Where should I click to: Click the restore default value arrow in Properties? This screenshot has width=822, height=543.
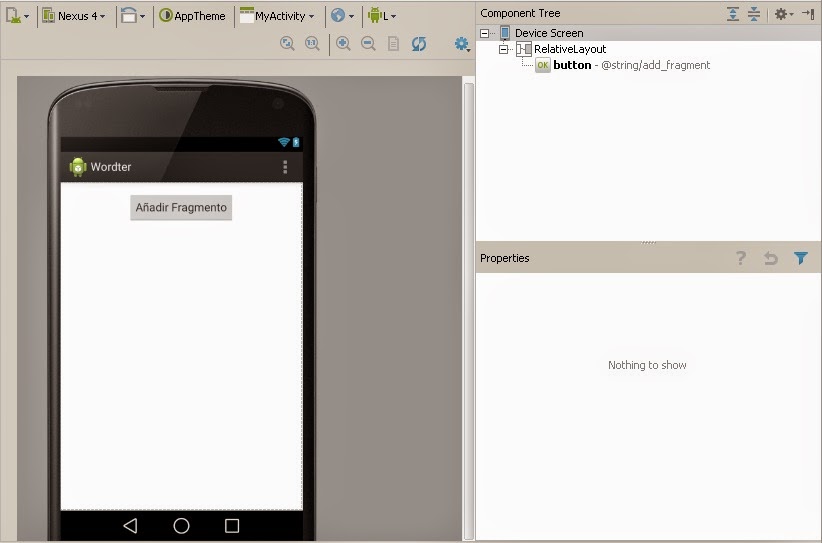771,258
